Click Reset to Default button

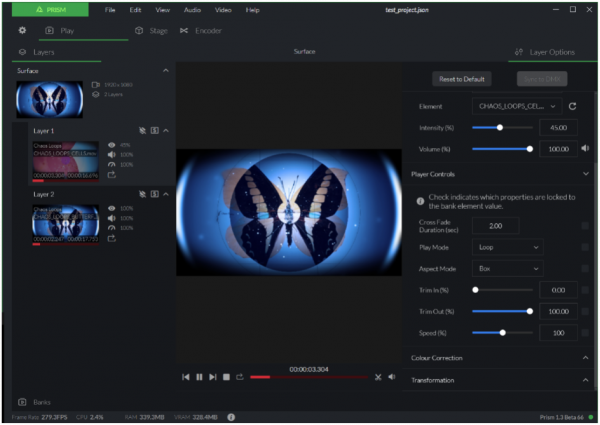[x=462, y=79]
